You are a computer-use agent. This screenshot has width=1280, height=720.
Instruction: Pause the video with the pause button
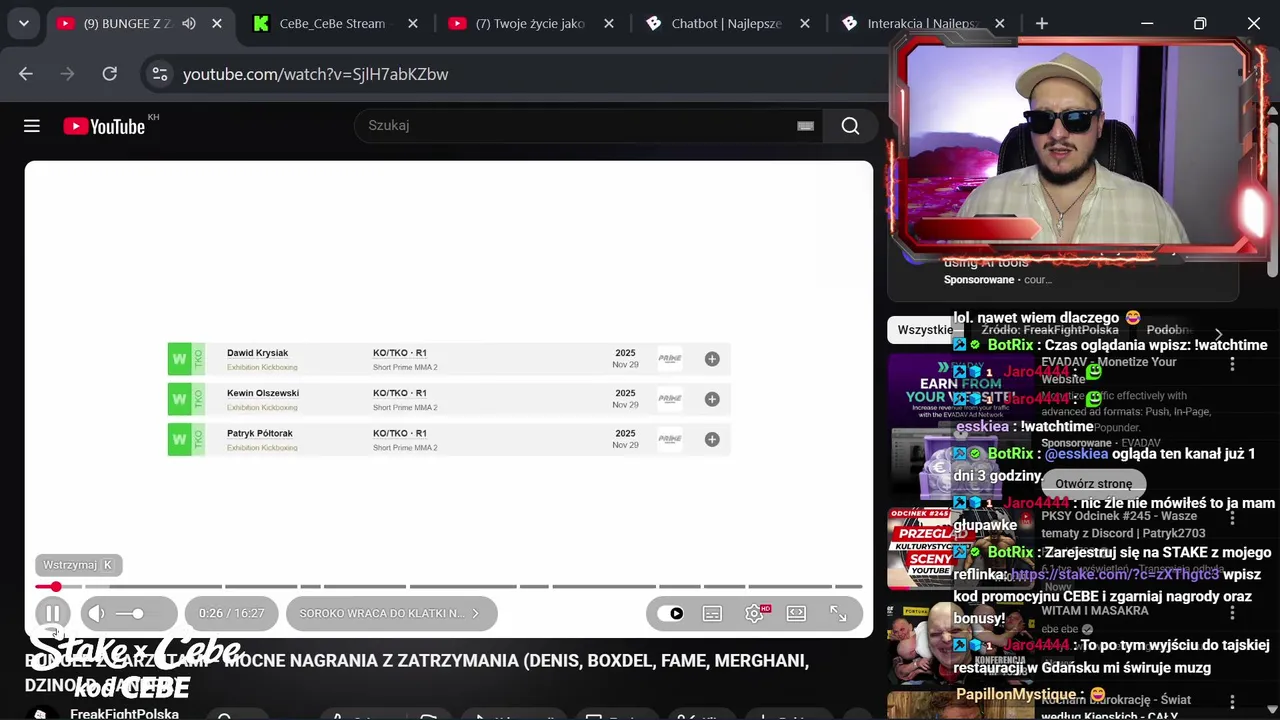tap(53, 613)
